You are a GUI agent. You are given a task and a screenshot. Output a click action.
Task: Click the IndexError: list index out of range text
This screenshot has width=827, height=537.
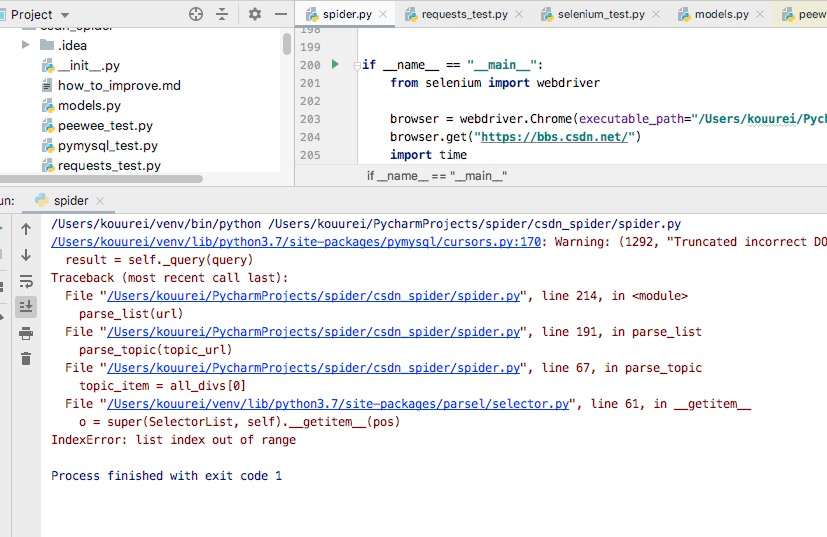174,440
